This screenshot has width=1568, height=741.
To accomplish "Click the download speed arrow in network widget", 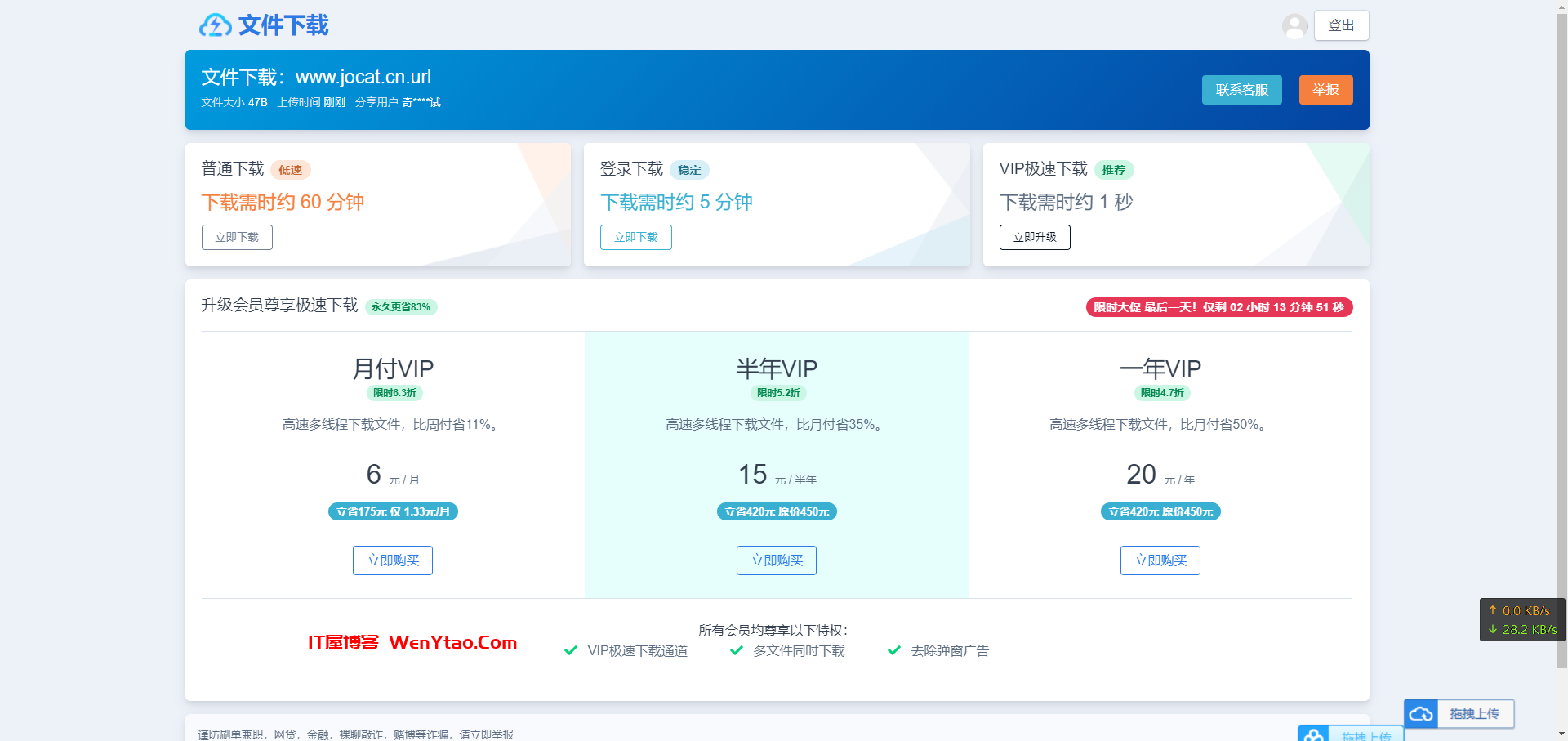I will coord(1493,629).
